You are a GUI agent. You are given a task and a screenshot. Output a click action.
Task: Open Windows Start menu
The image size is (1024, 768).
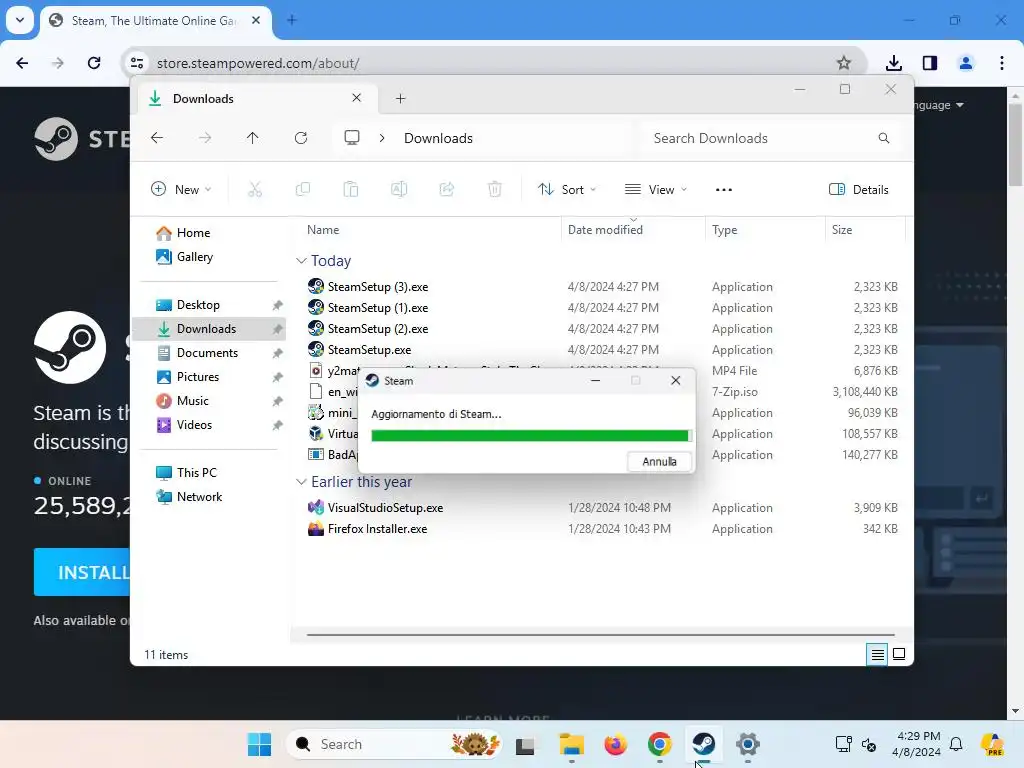click(x=259, y=744)
